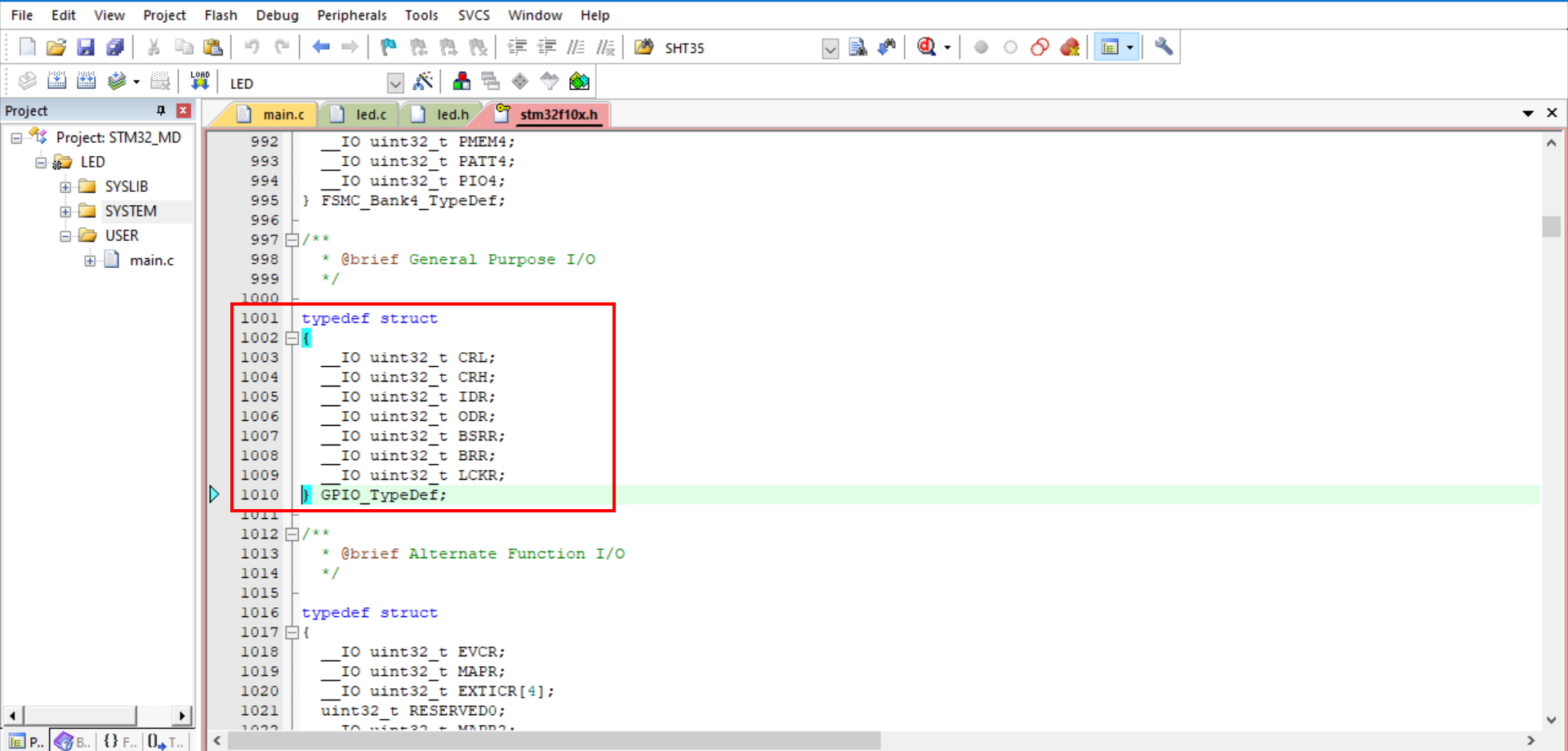The width and height of the screenshot is (1568, 751).
Task: Create a new file with toolbar icon
Action: coord(27,47)
